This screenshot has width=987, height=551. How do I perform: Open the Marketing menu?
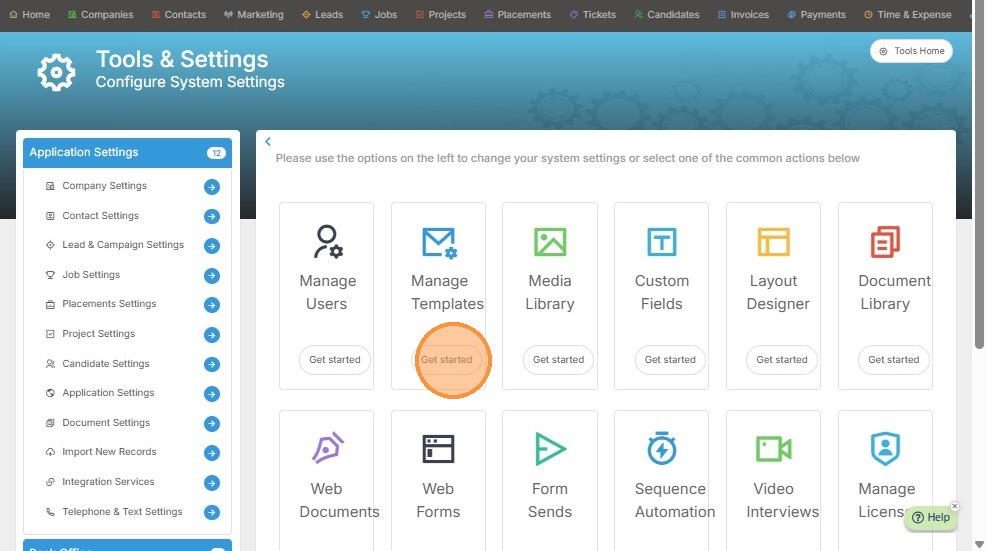(254, 14)
